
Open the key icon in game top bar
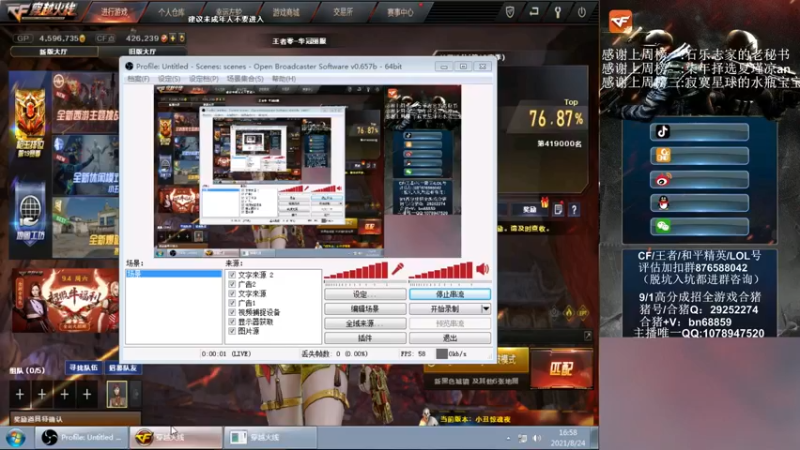tap(558, 12)
